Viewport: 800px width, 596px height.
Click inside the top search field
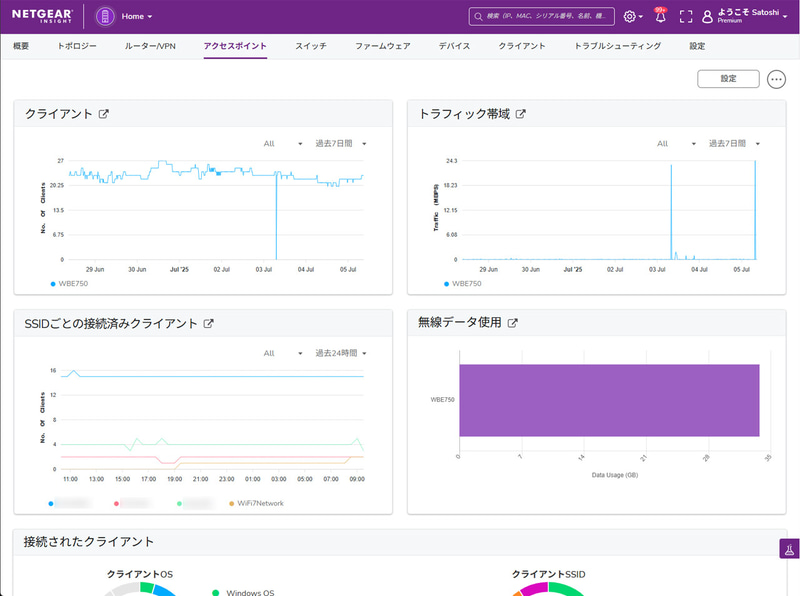(x=545, y=16)
